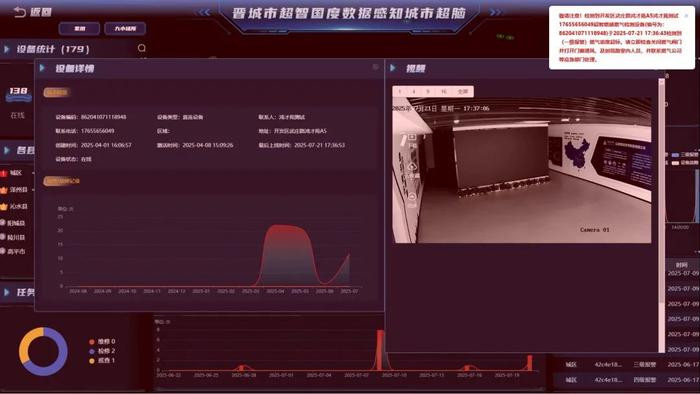The image size is (700, 394).
Task: Select the 九小场所 tab
Action: pyautogui.click(x=125, y=29)
